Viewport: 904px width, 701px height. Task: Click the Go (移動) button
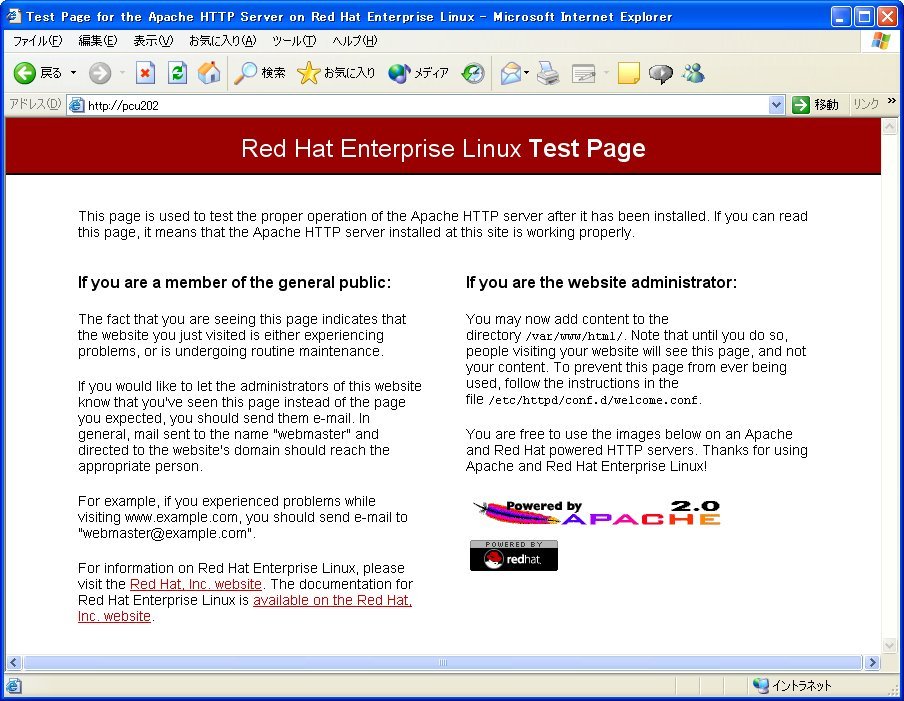click(815, 105)
